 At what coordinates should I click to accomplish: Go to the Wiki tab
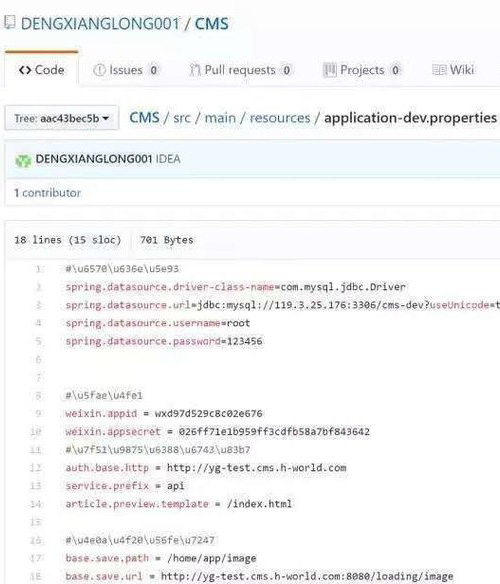click(453, 70)
